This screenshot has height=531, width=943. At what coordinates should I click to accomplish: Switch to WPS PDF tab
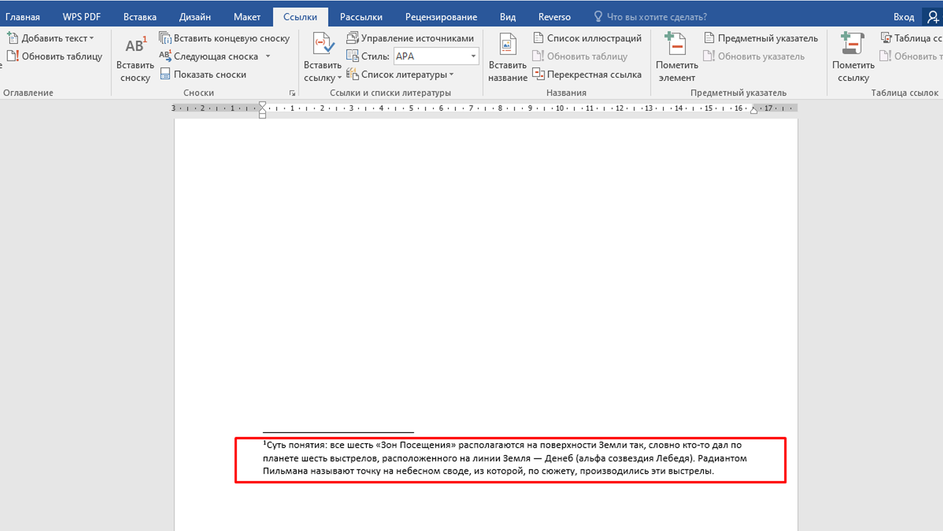(x=81, y=17)
